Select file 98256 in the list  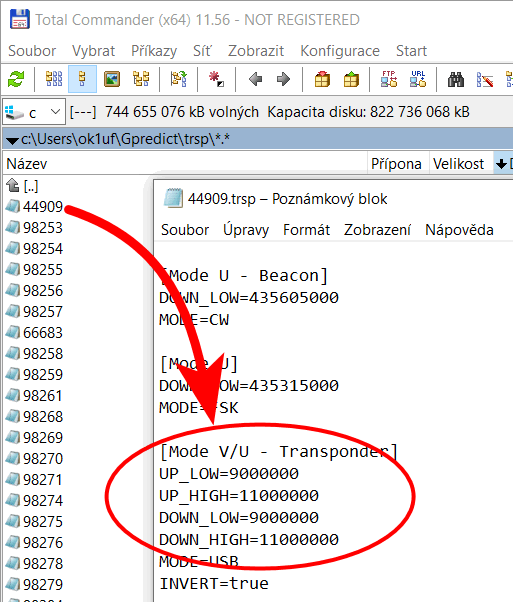pyautogui.click(x=43, y=291)
